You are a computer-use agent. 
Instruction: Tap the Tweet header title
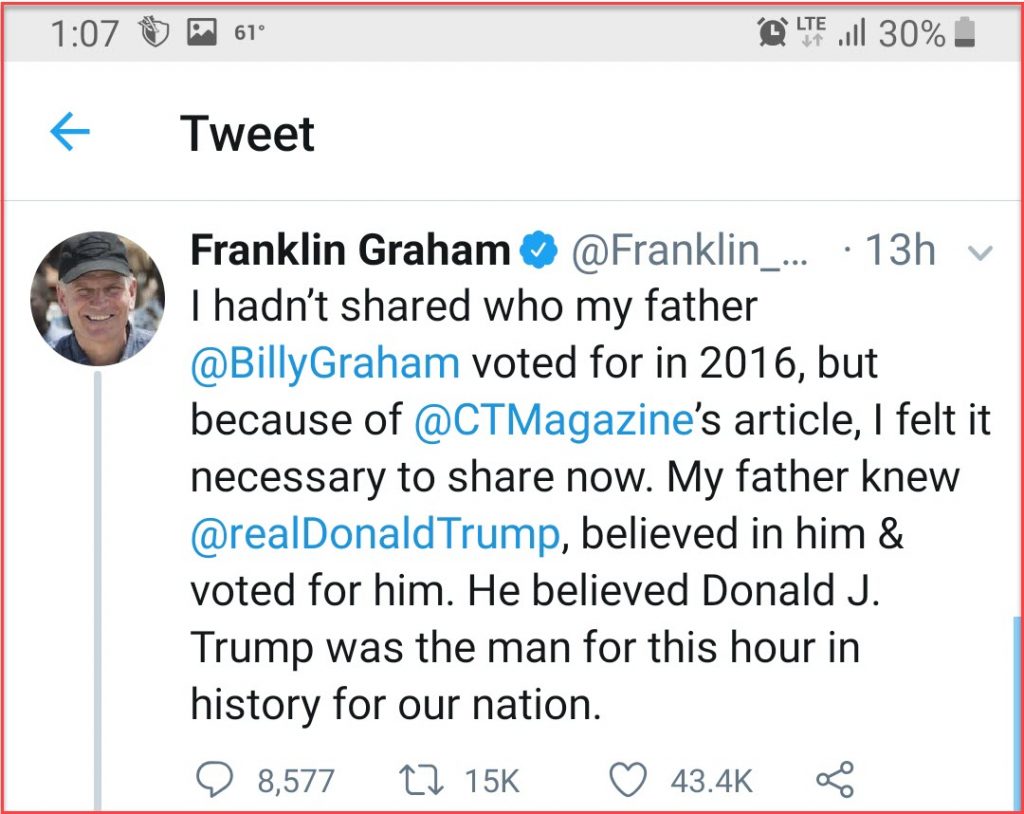coord(247,134)
